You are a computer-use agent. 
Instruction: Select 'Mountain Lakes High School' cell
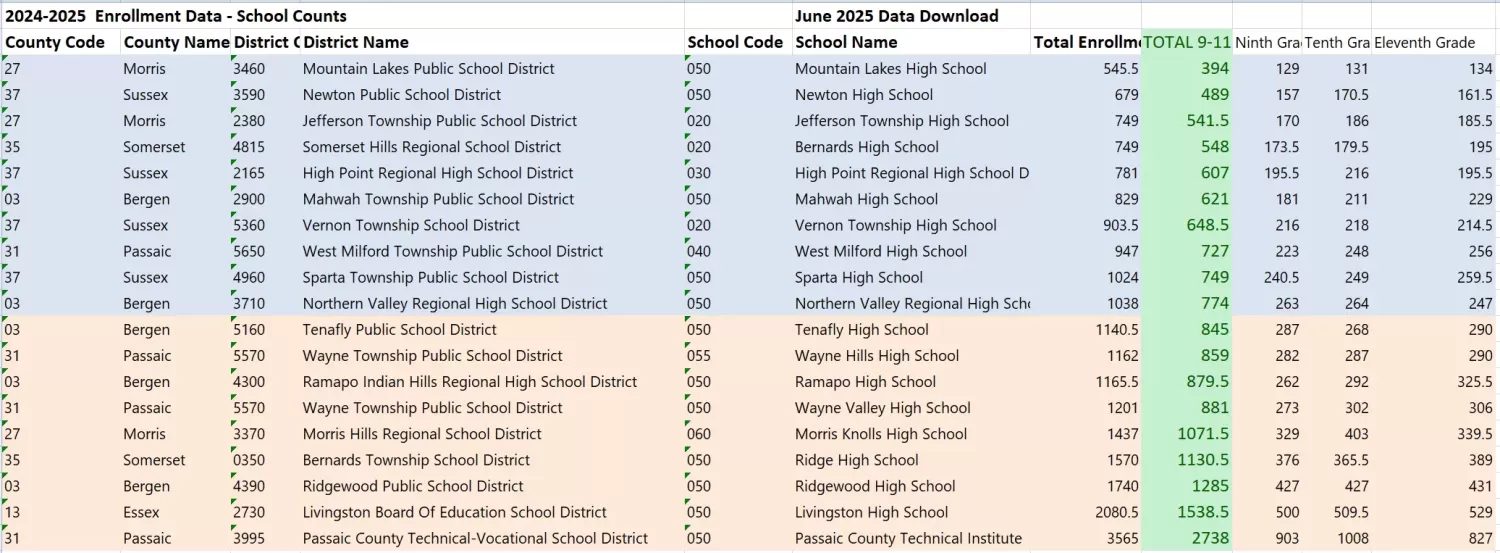pos(911,69)
